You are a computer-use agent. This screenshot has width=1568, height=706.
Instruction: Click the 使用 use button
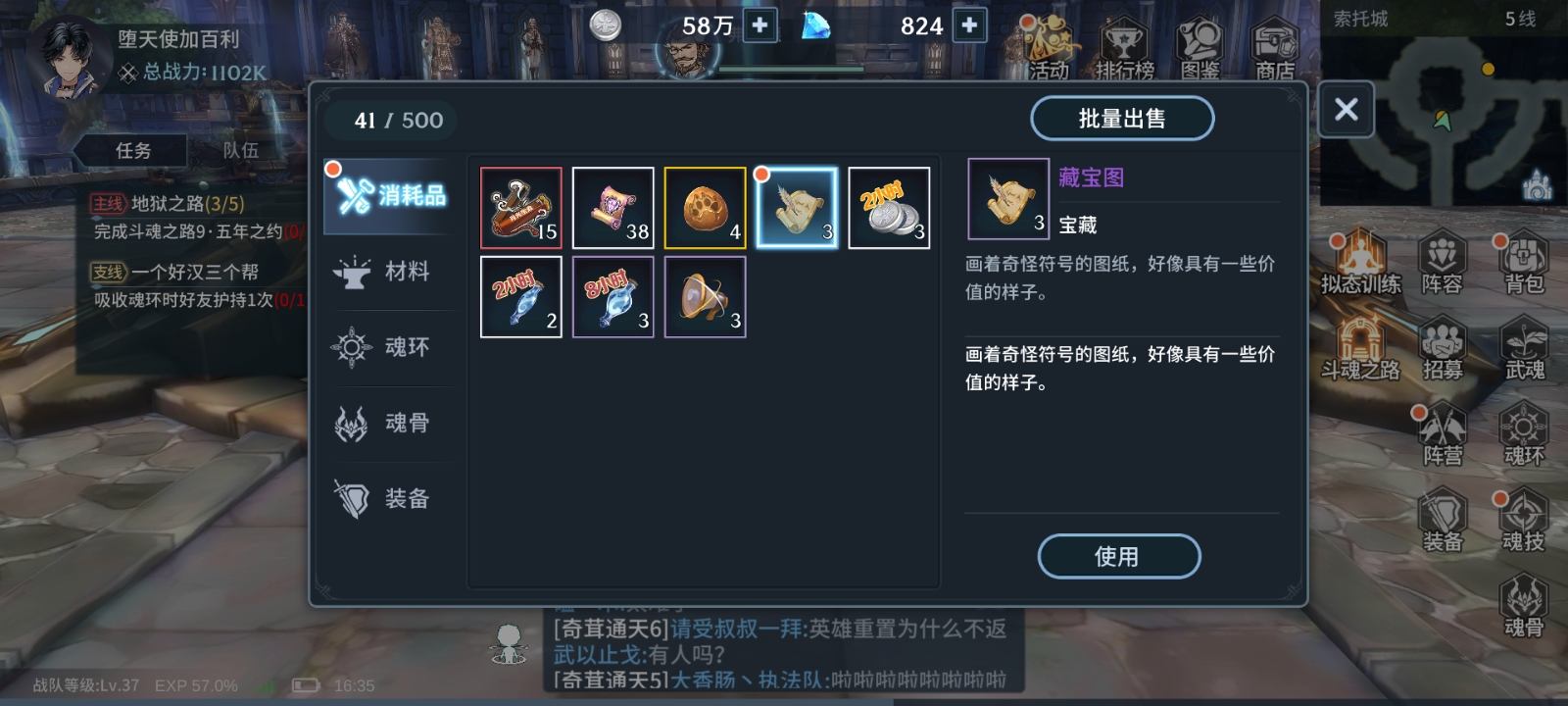(x=1118, y=557)
